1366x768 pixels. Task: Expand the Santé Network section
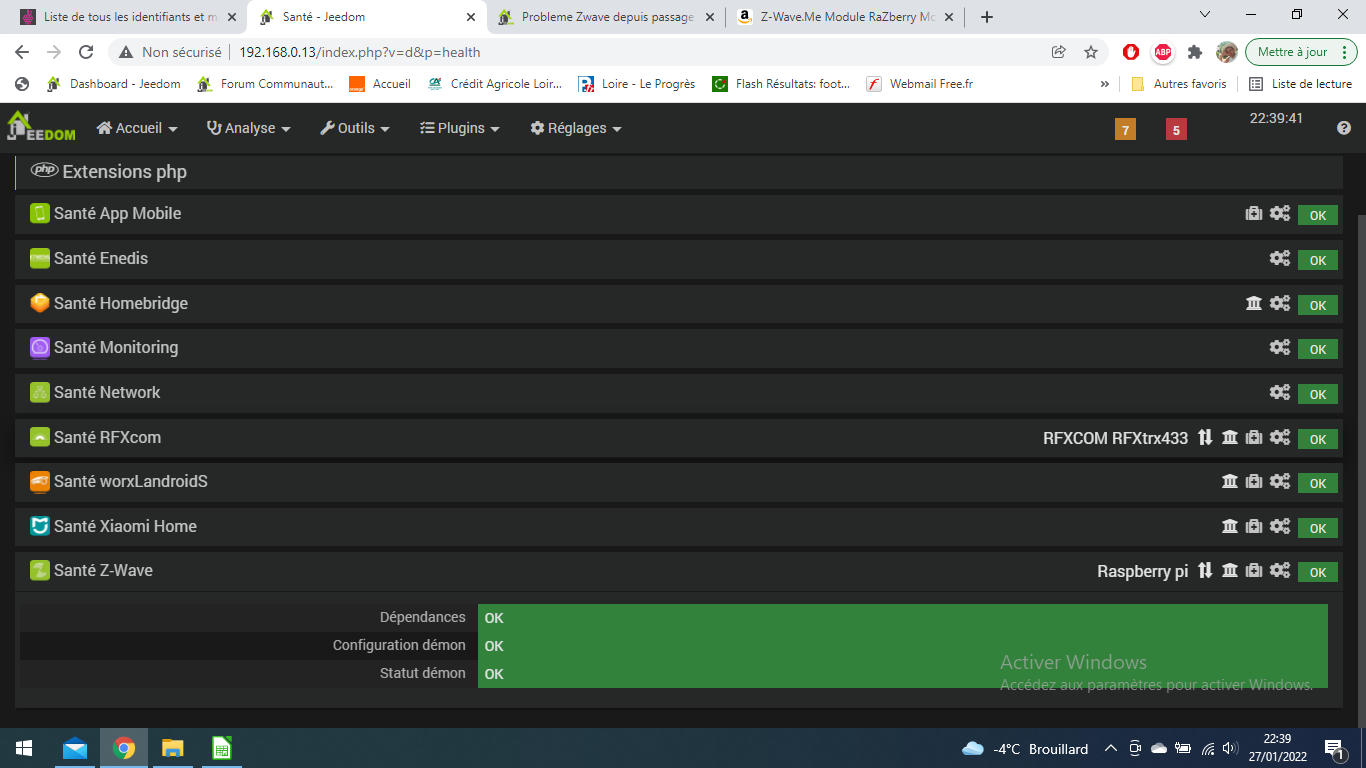(x=107, y=392)
